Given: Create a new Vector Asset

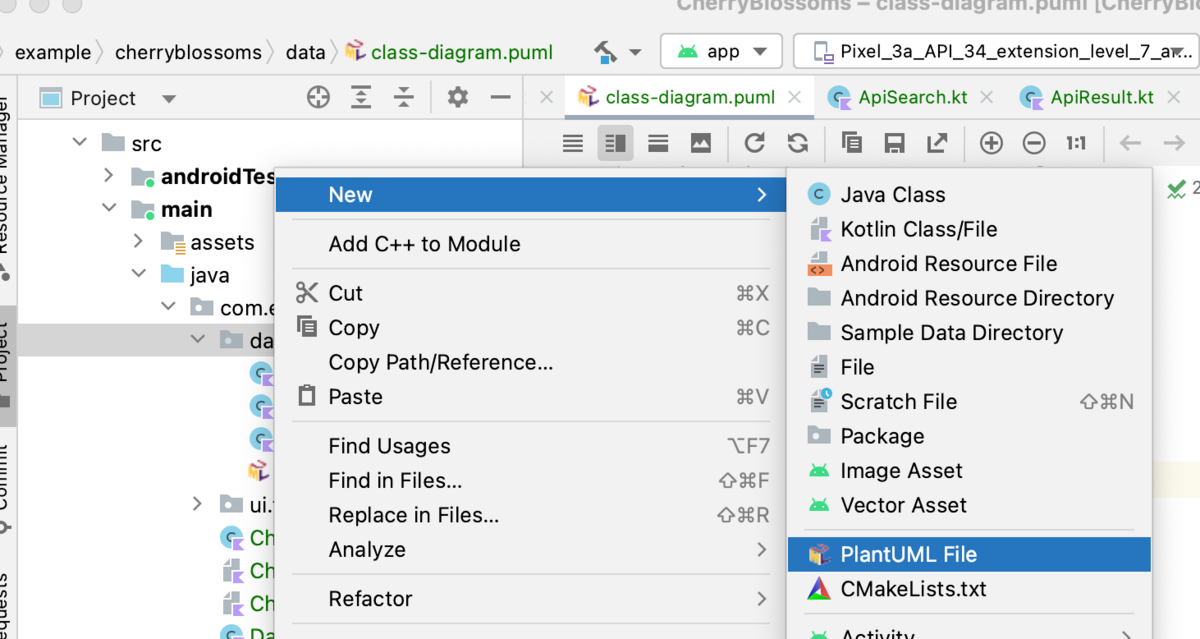Looking at the screenshot, I should (969, 505).
